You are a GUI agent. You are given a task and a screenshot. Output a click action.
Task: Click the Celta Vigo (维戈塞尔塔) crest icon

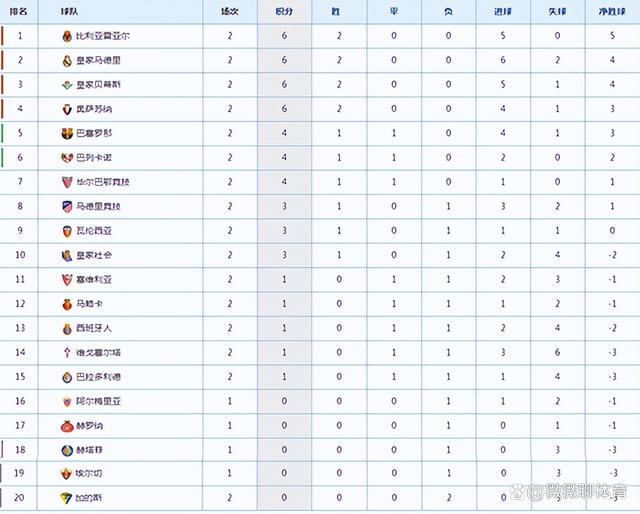click(67, 352)
